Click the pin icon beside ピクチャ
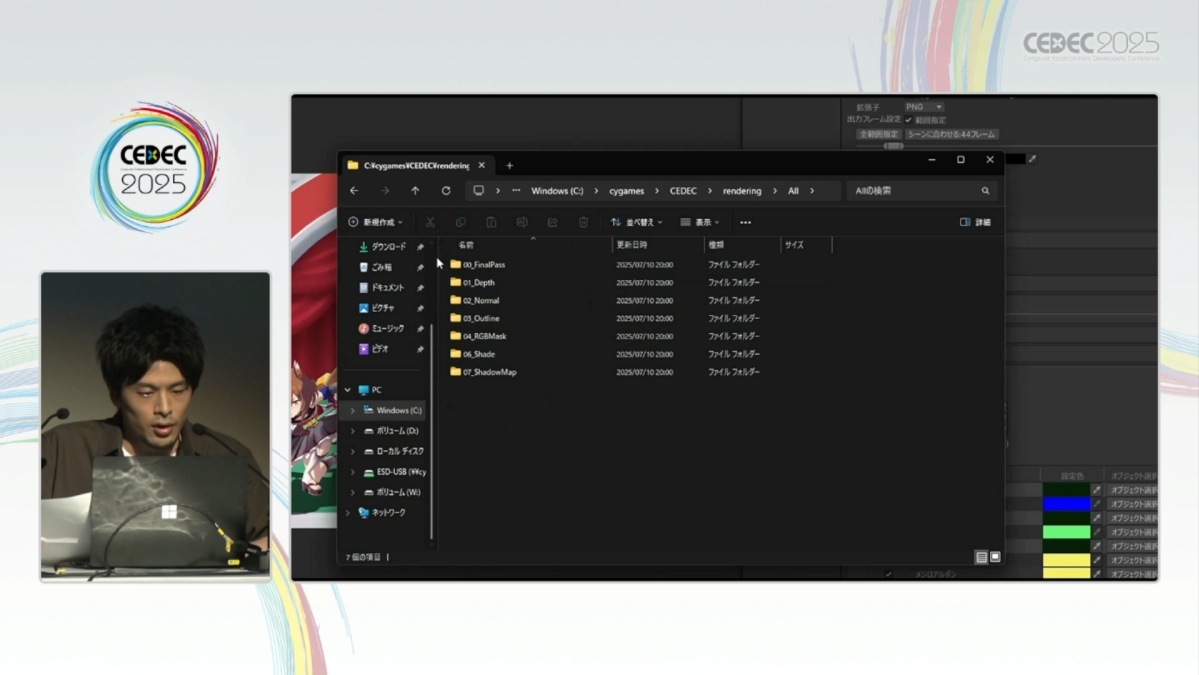This screenshot has width=1199, height=675. 420,308
